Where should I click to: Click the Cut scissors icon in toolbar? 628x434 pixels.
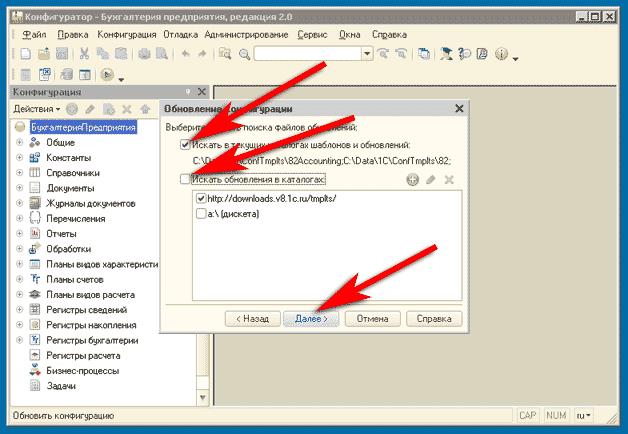click(x=85, y=54)
